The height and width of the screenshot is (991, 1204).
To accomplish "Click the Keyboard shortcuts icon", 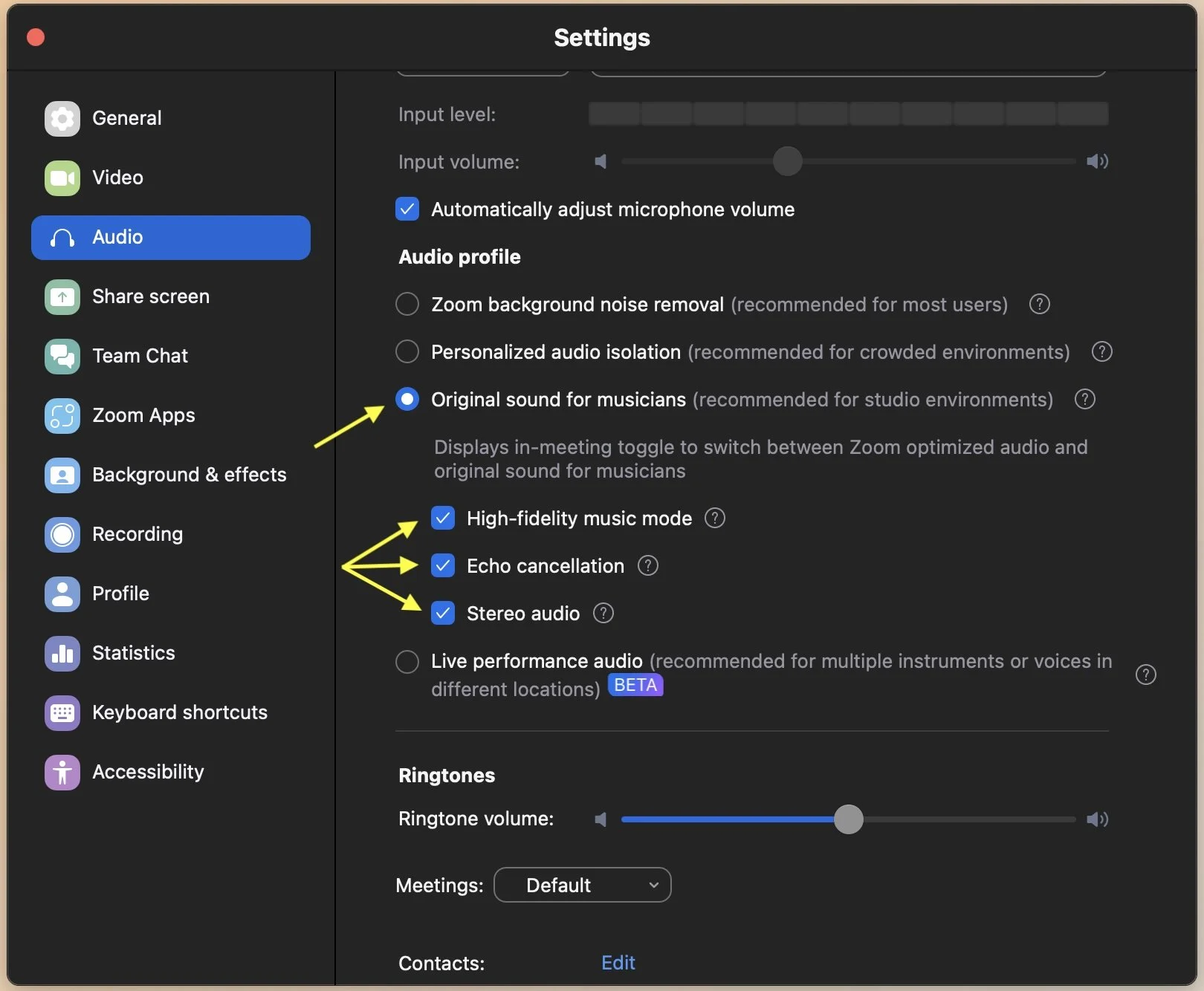I will tap(62, 712).
